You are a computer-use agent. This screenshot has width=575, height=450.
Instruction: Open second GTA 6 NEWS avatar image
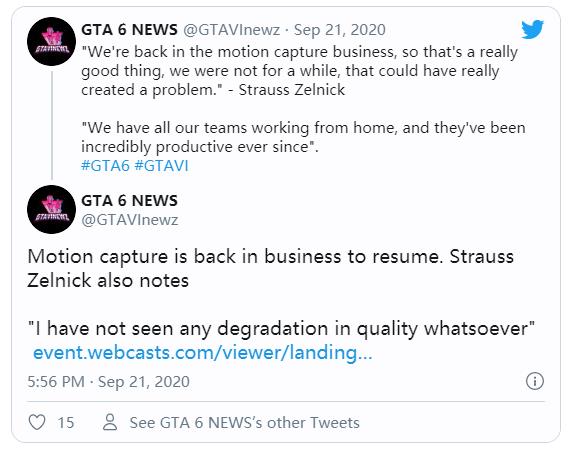point(51,209)
